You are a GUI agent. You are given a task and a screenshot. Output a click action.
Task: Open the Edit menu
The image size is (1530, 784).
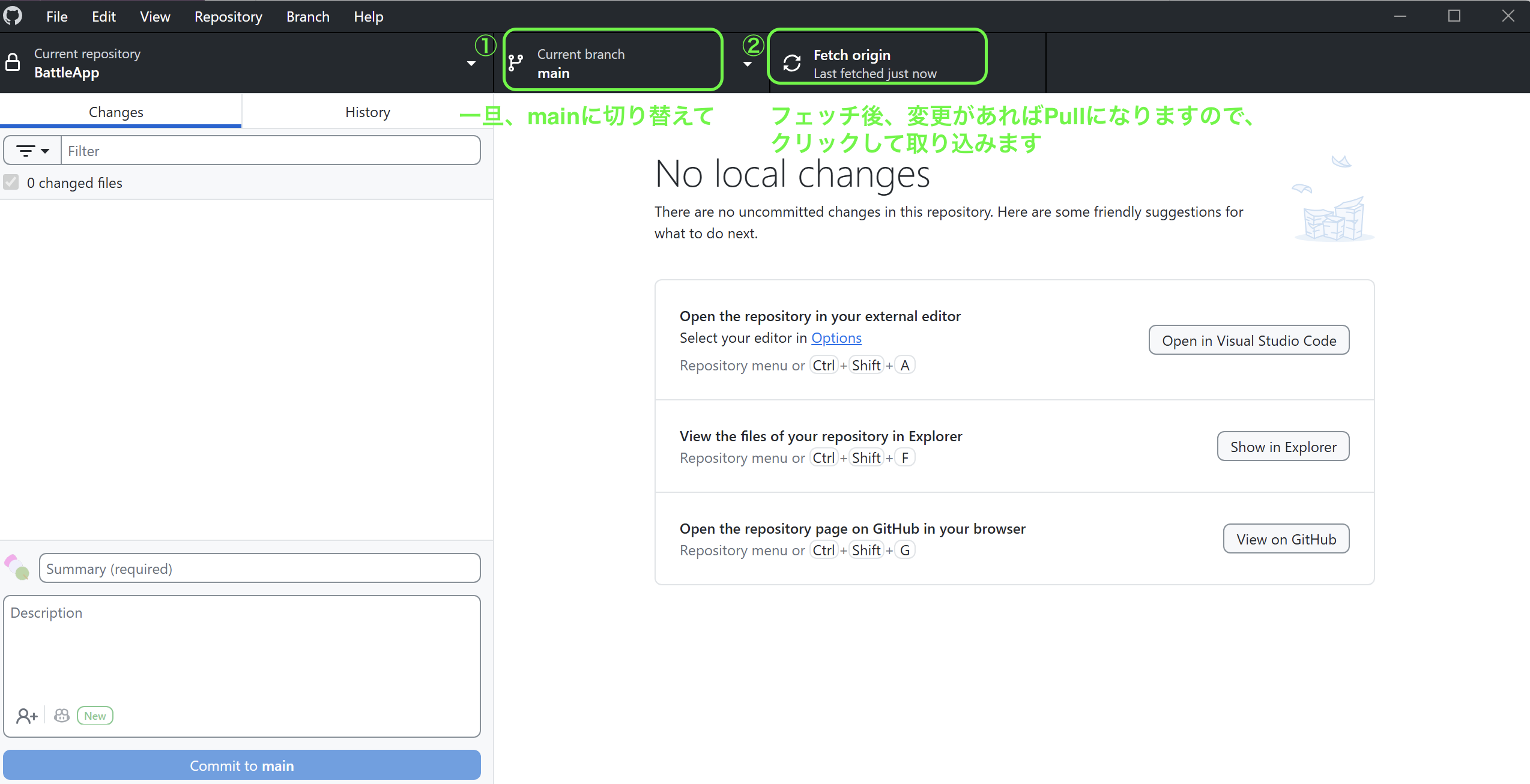tap(104, 16)
